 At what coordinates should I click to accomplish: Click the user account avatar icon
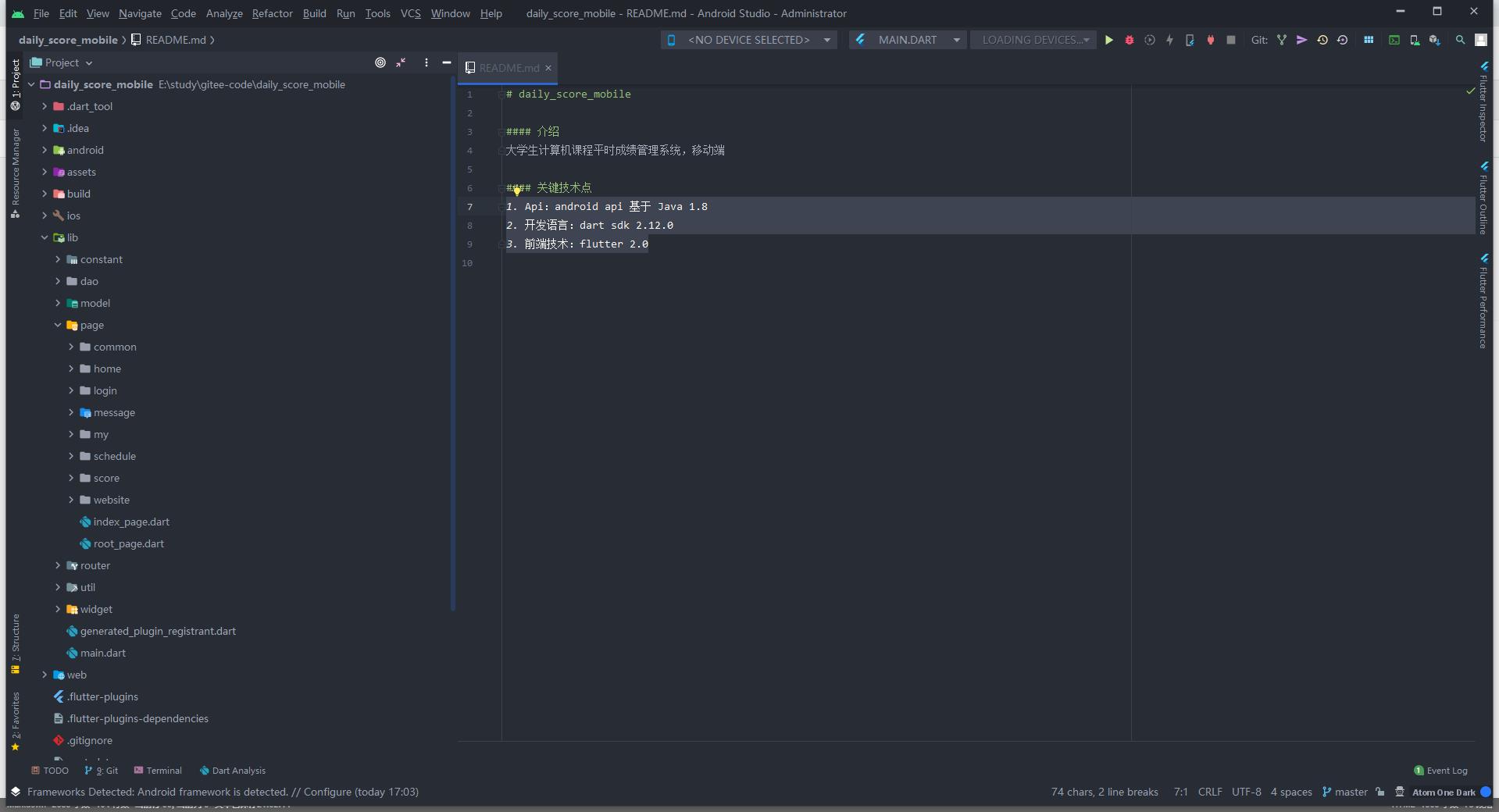tap(1481, 40)
